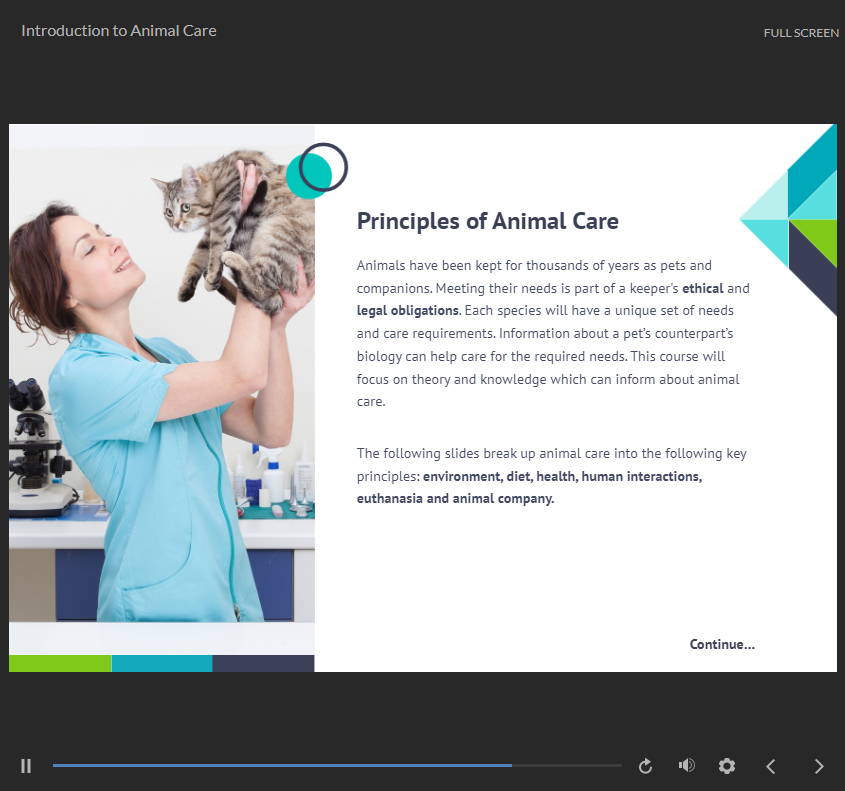845x791 pixels.
Task: Mute audio via the speaker icon
Action: coord(686,765)
